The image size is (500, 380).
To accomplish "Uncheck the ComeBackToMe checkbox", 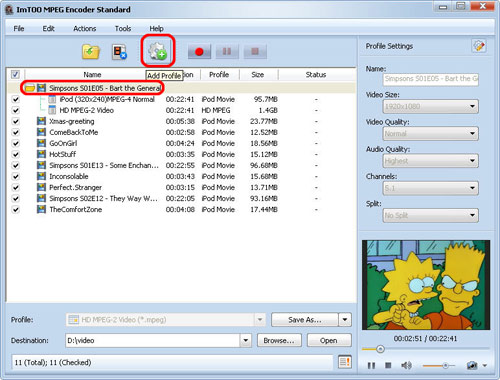I will pyautogui.click(x=15, y=132).
